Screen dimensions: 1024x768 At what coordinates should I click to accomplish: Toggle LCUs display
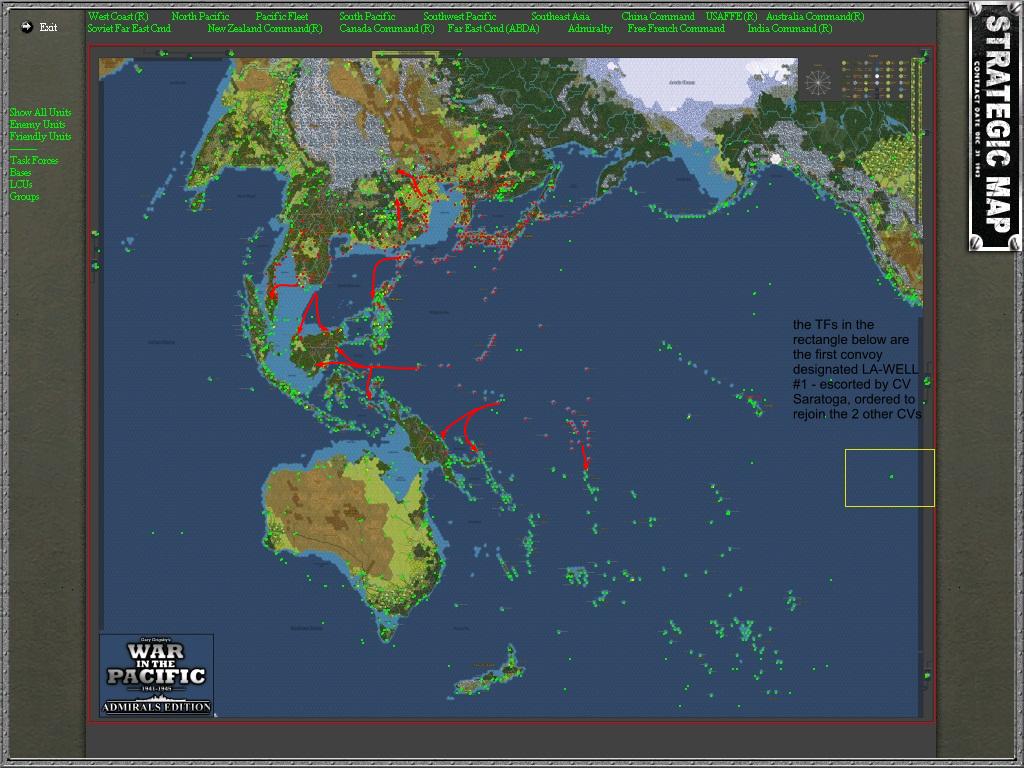(x=21, y=184)
